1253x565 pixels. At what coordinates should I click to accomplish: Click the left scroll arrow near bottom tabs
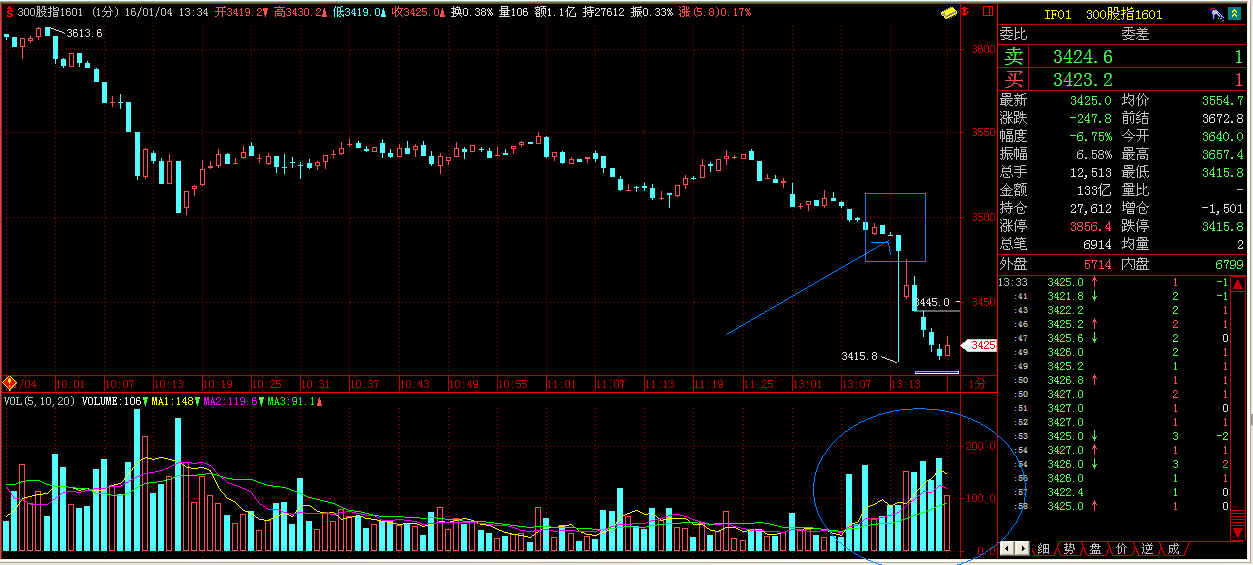click(x=1008, y=548)
